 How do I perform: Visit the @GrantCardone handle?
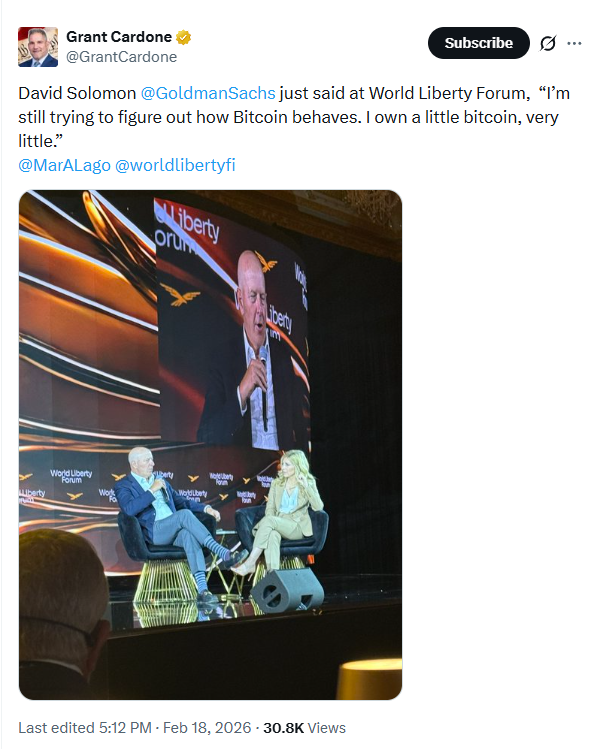[121, 57]
